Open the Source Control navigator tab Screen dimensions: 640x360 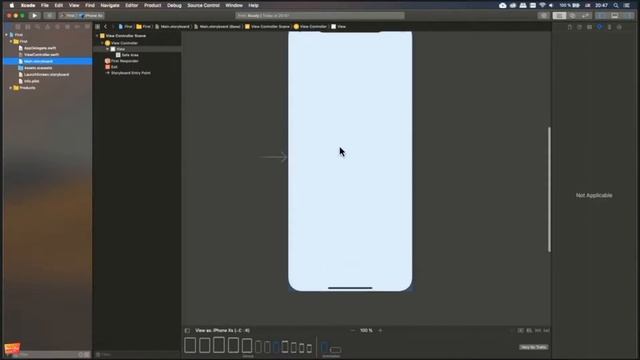[18, 27]
